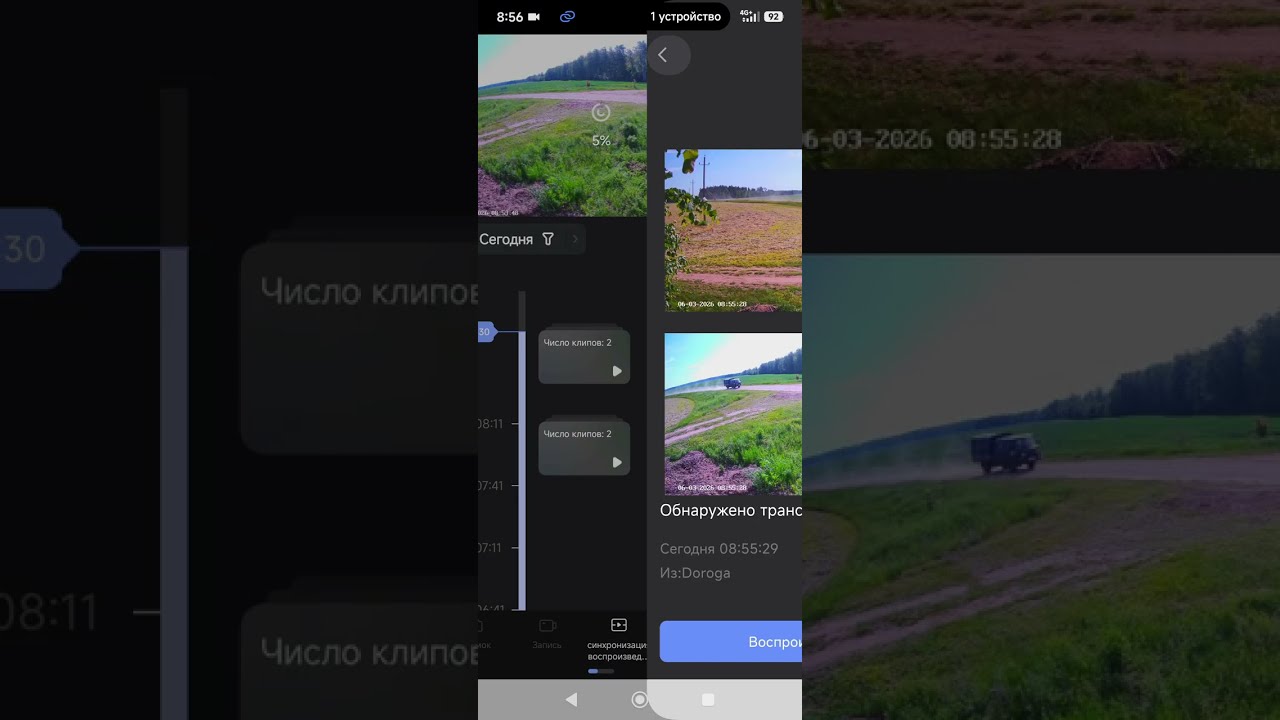Tap the page indicator under sync tab
This screenshot has width=1280, height=720.
(600, 671)
